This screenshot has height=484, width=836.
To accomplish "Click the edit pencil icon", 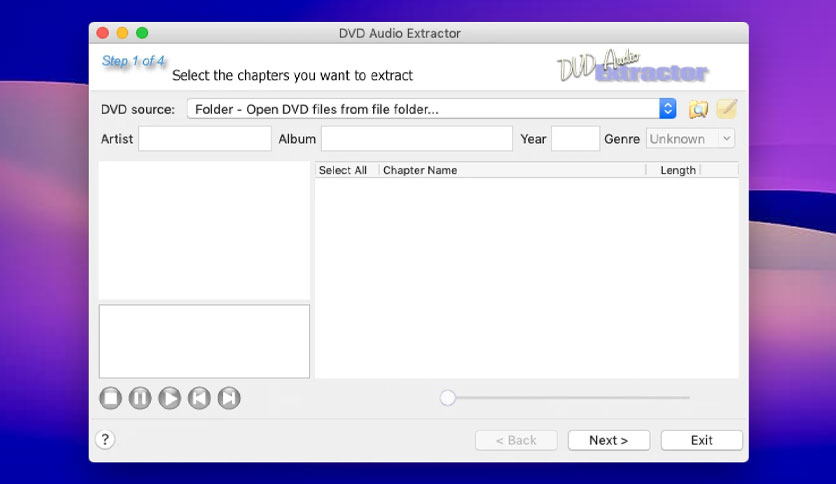I will pyautogui.click(x=727, y=109).
